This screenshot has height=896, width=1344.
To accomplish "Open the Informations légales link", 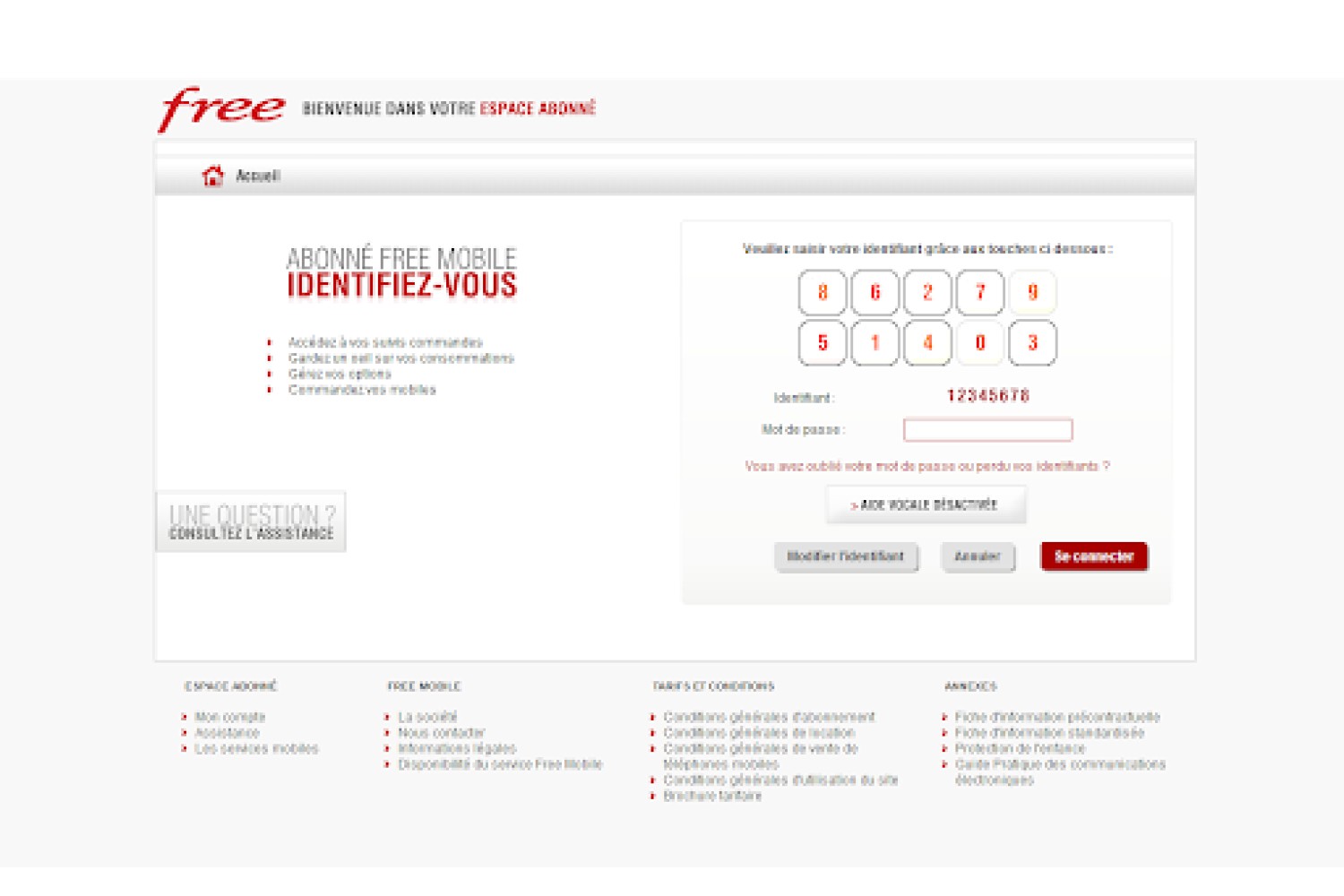I will (x=457, y=748).
